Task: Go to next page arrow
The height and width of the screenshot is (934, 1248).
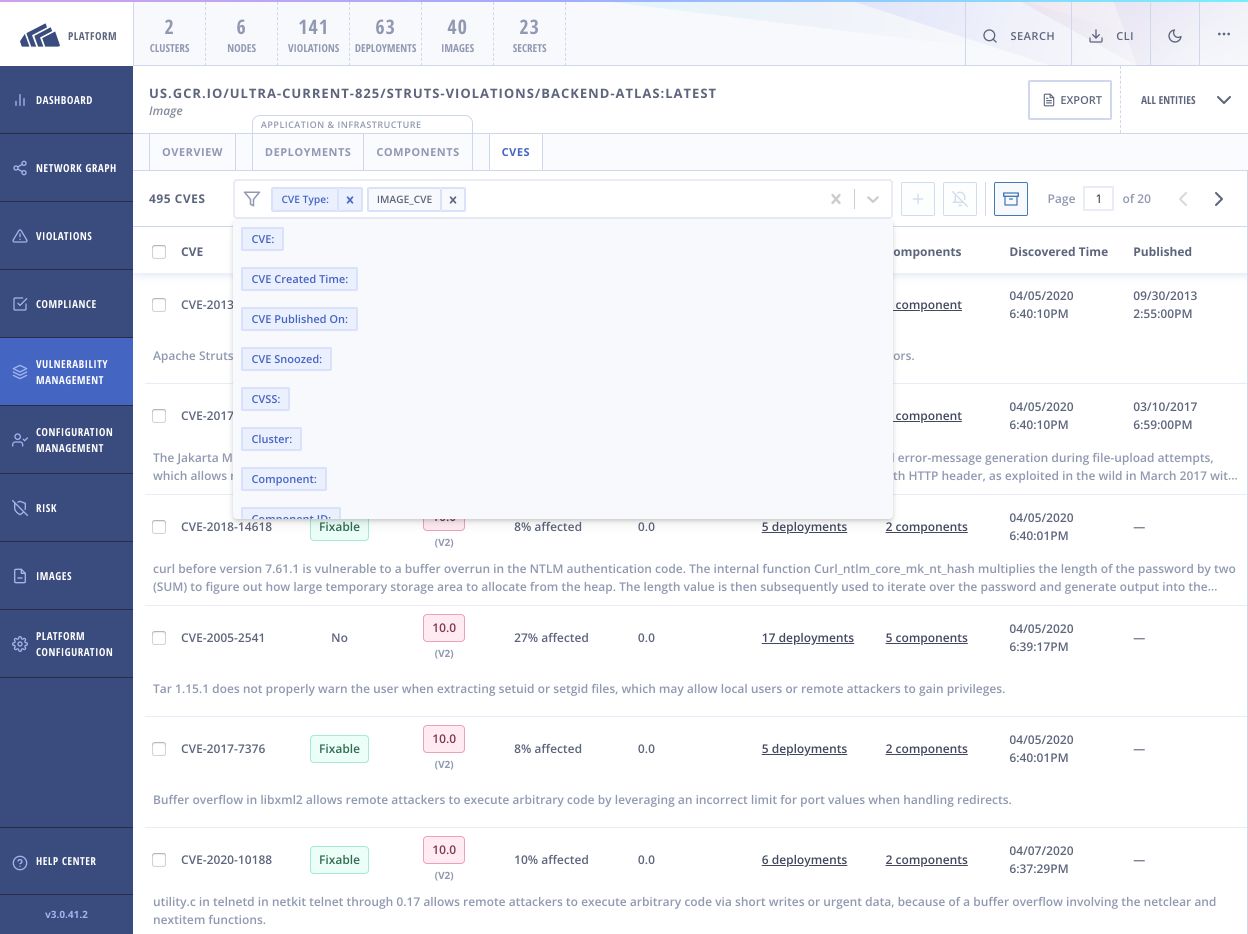Action: tap(1218, 199)
